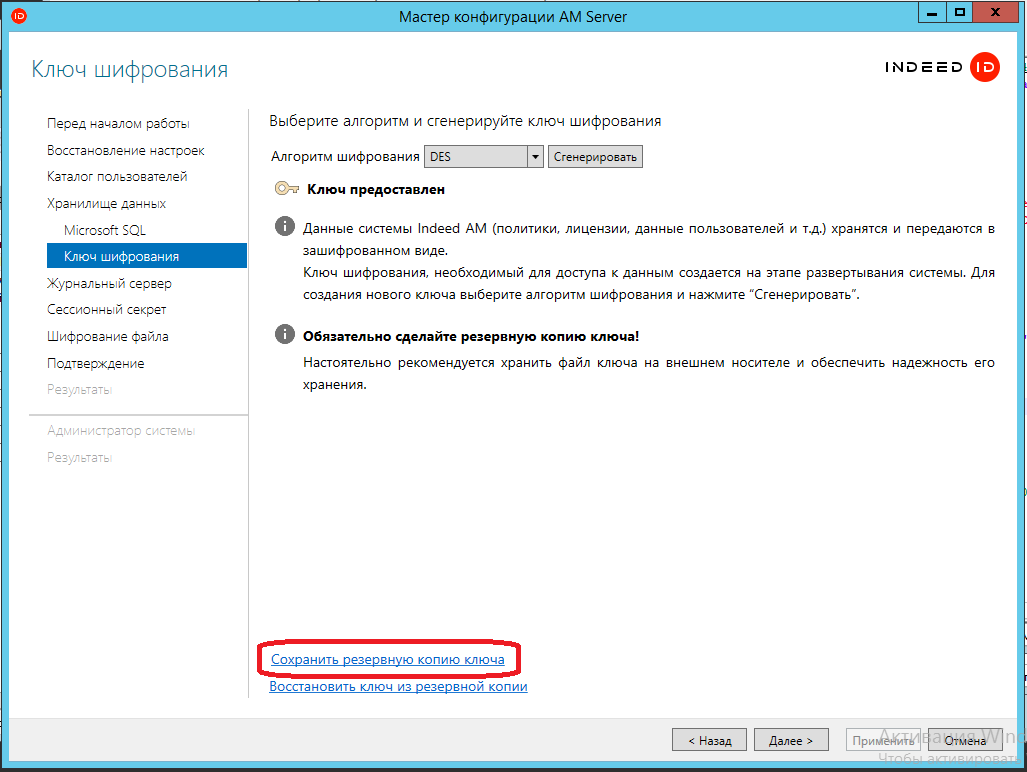The image size is (1027, 772).
Task: Open 'Сохранить резервную копию ключа' link
Action: [394, 661]
